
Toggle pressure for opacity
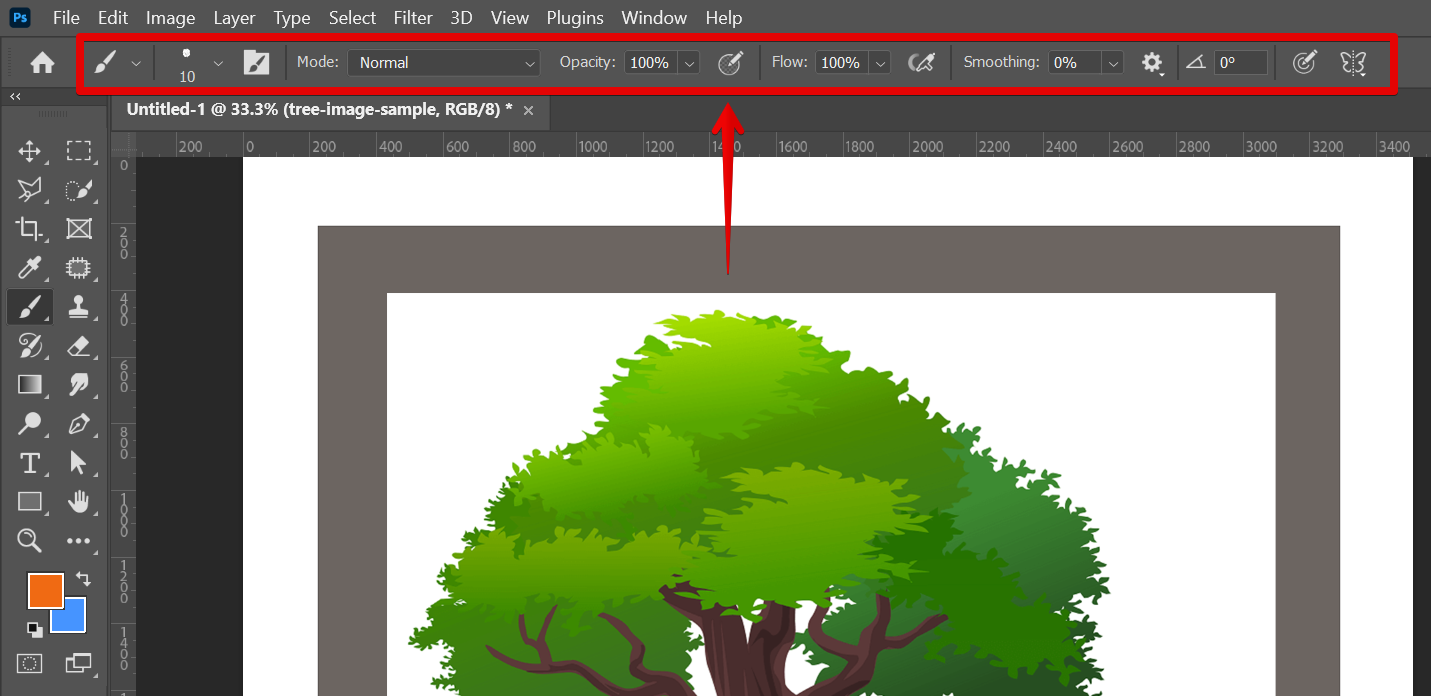(x=731, y=63)
